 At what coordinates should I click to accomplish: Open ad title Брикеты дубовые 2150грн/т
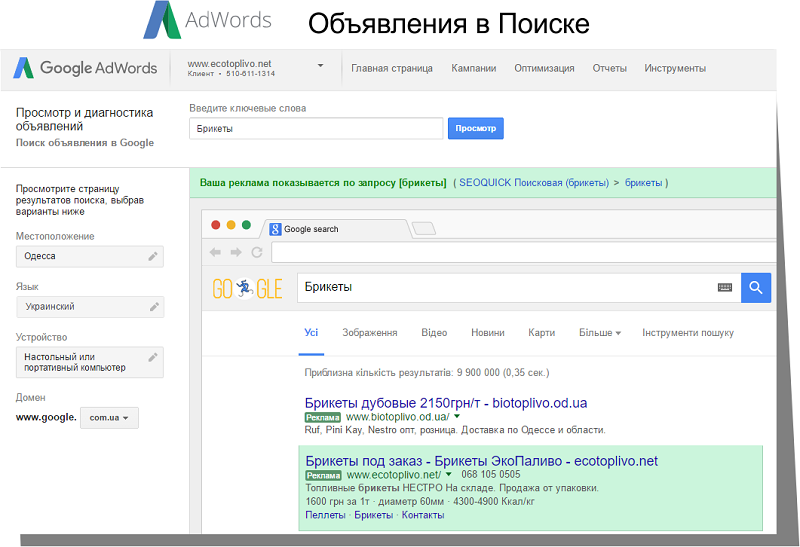click(x=446, y=403)
